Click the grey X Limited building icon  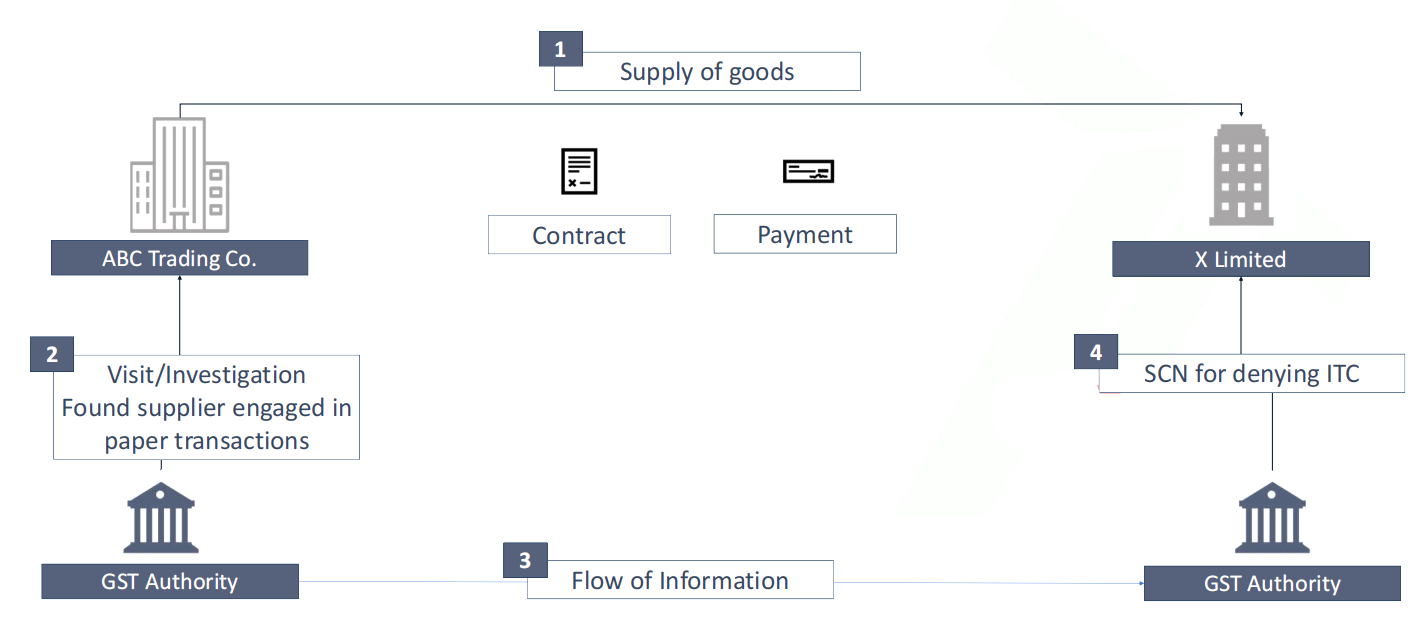[1241, 176]
